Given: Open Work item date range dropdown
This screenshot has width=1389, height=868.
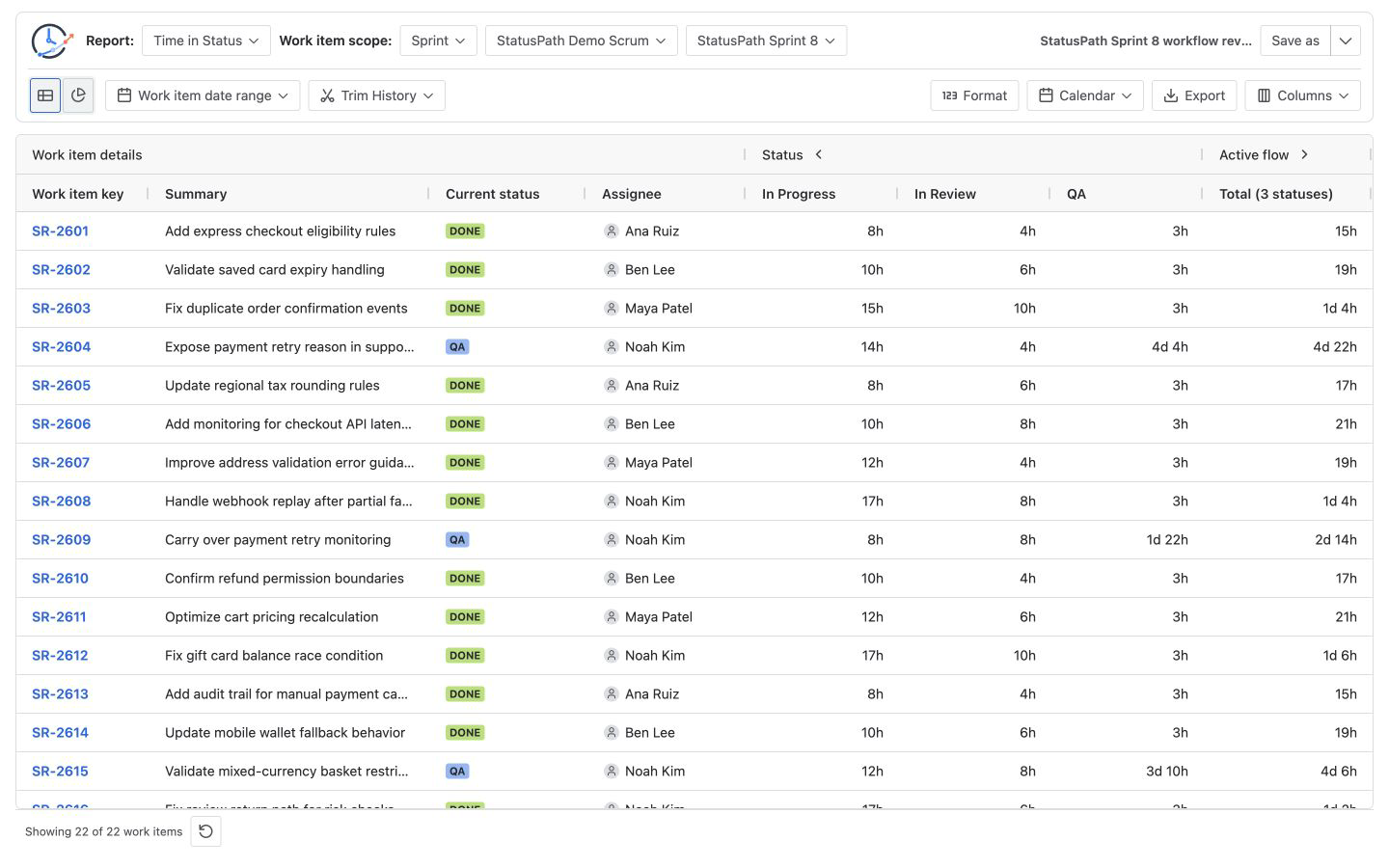Looking at the screenshot, I should (x=203, y=95).
